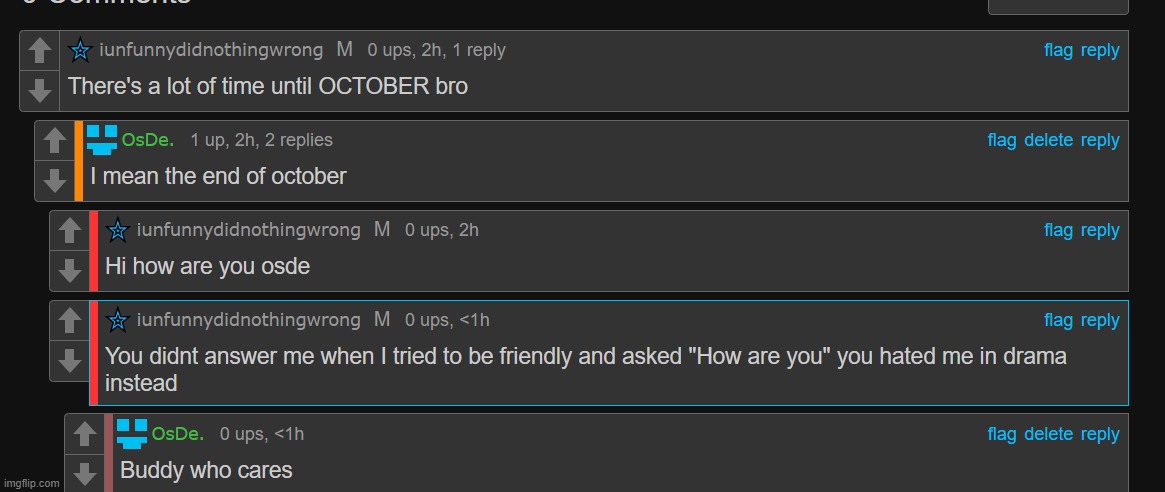The width and height of the screenshot is (1165, 492).
Task: Upvote the "There's a lot of time until OCTOBER" comment
Action: click(x=39, y=51)
